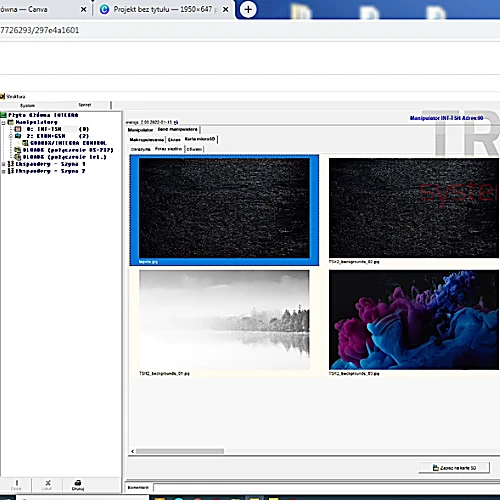Screen dimensions: 500x500
Task: Select the ETHM-GSM module icon
Action: [18, 136]
